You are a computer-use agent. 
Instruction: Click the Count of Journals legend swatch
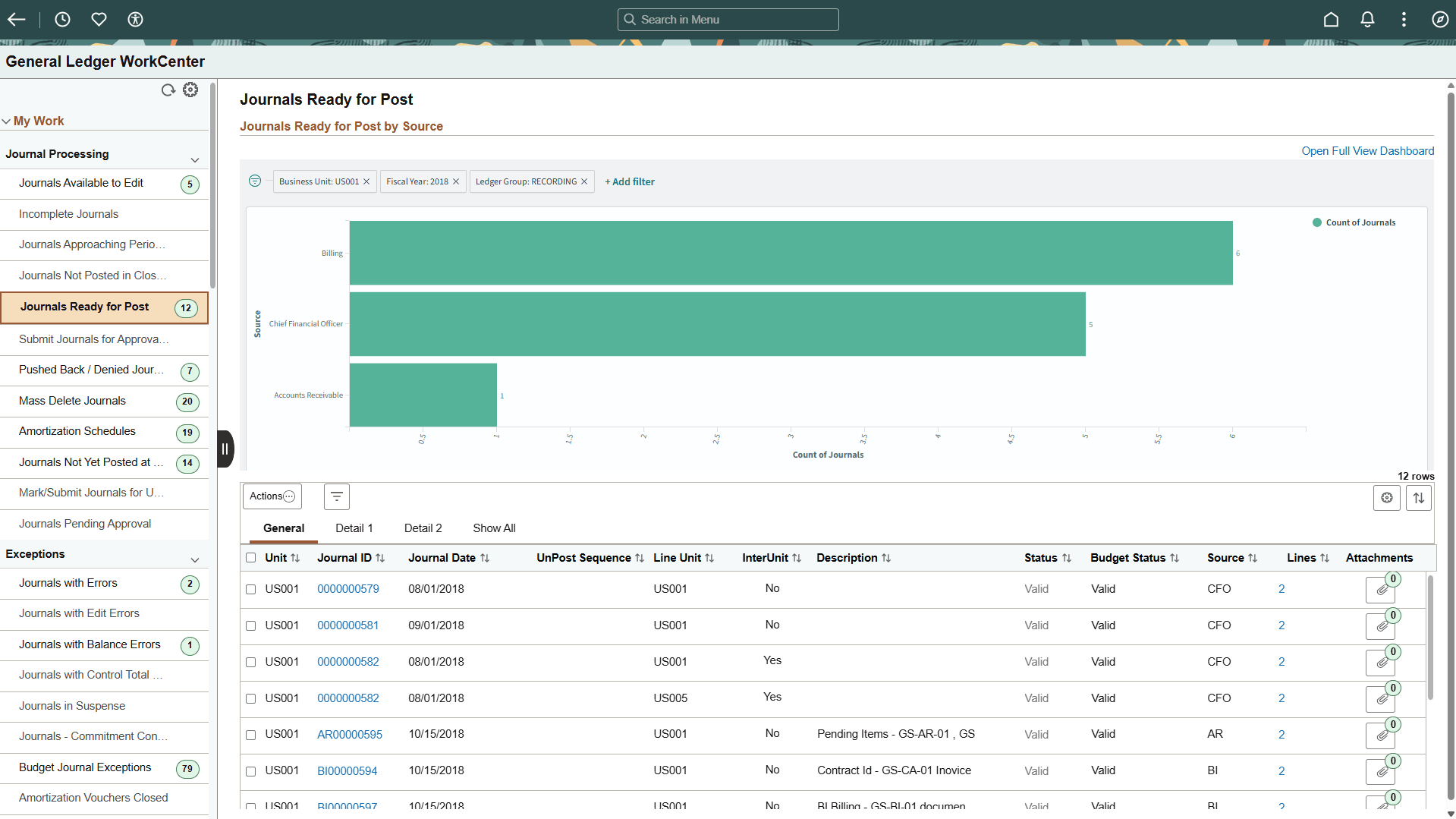tap(1317, 222)
